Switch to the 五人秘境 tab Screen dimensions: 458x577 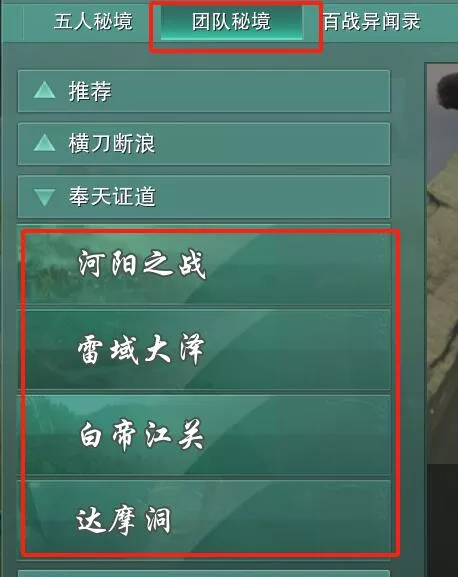click(x=93, y=21)
